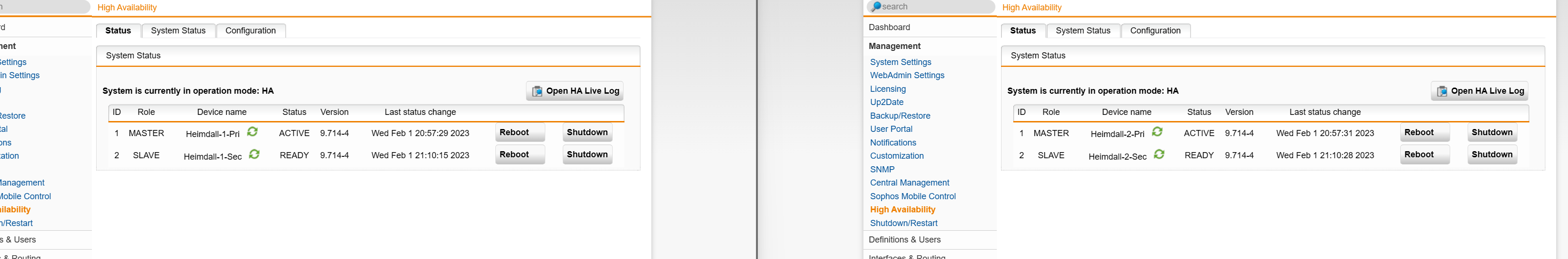Click the refresh icon next to Heimdall-2-Sec
Viewport: 1568px width, 259px height.
pyautogui.click(x=1159, y=154)
